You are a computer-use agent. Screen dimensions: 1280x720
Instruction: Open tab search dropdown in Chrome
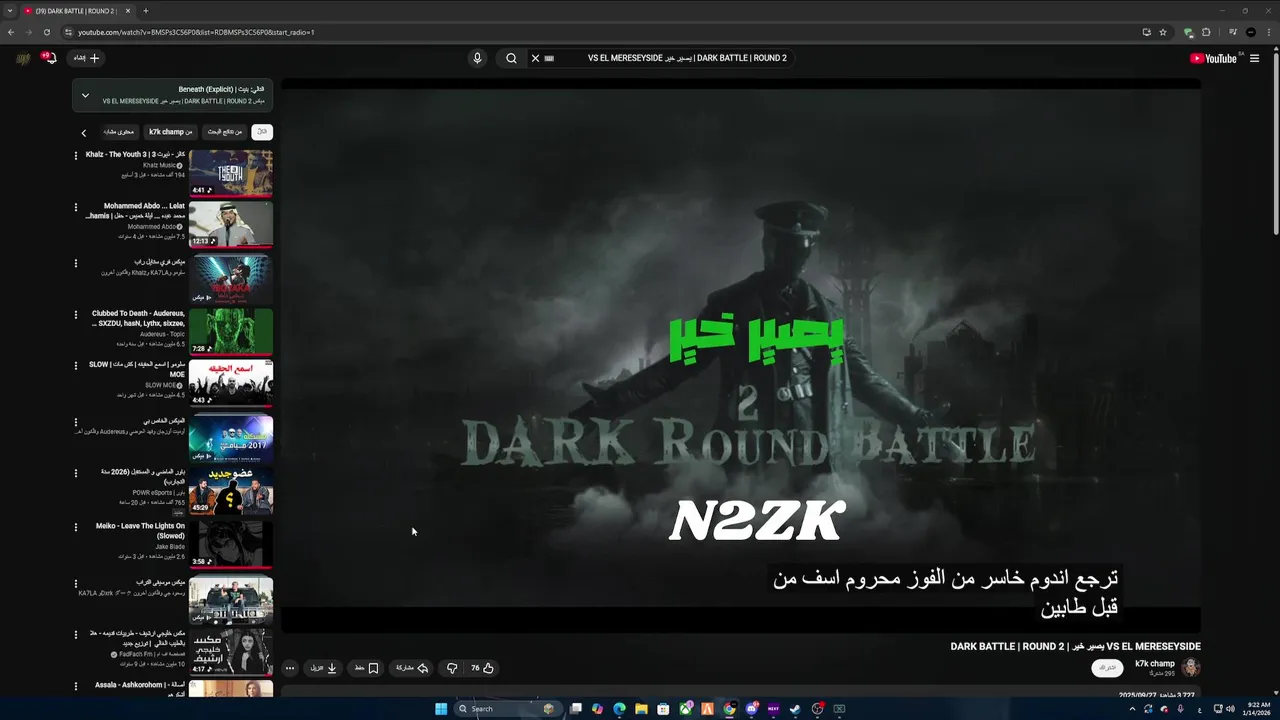(x=8, y=11)
